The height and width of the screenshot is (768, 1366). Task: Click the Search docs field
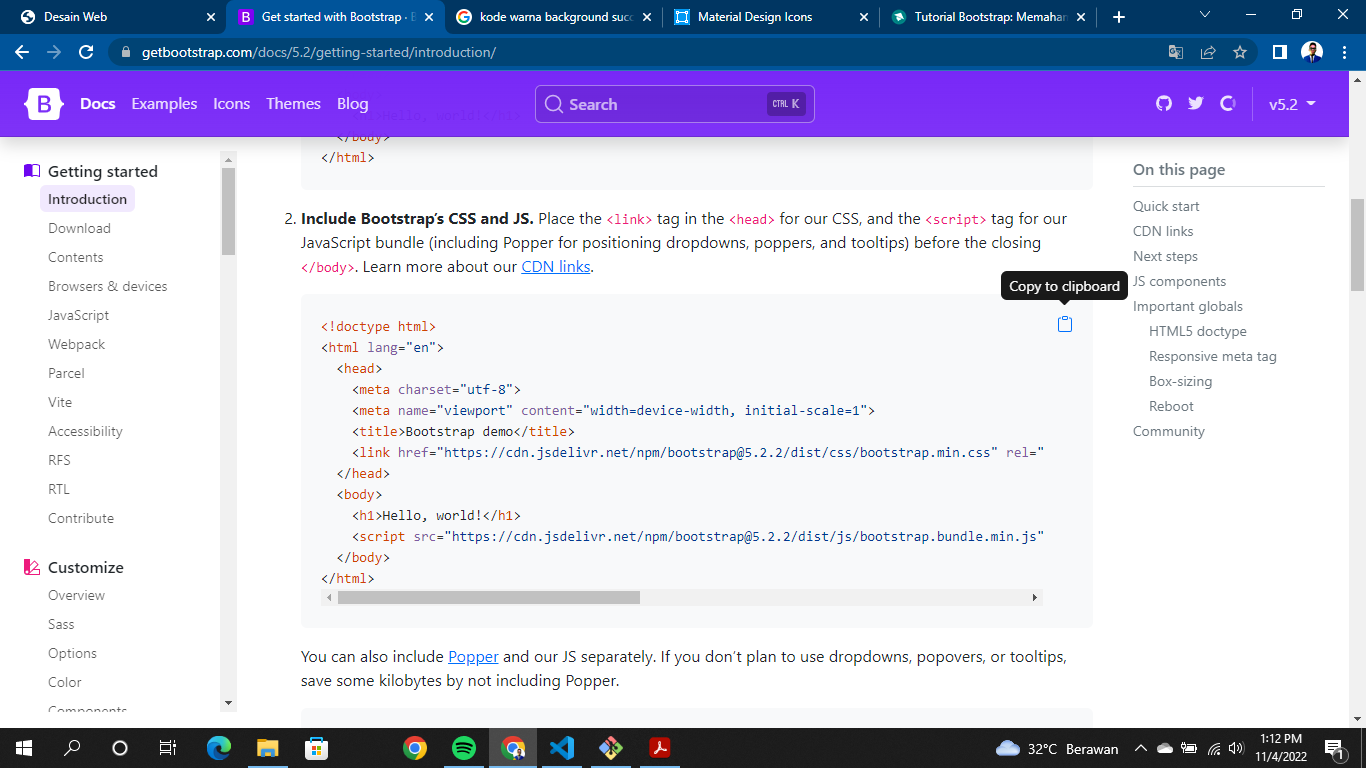point(675,104)
